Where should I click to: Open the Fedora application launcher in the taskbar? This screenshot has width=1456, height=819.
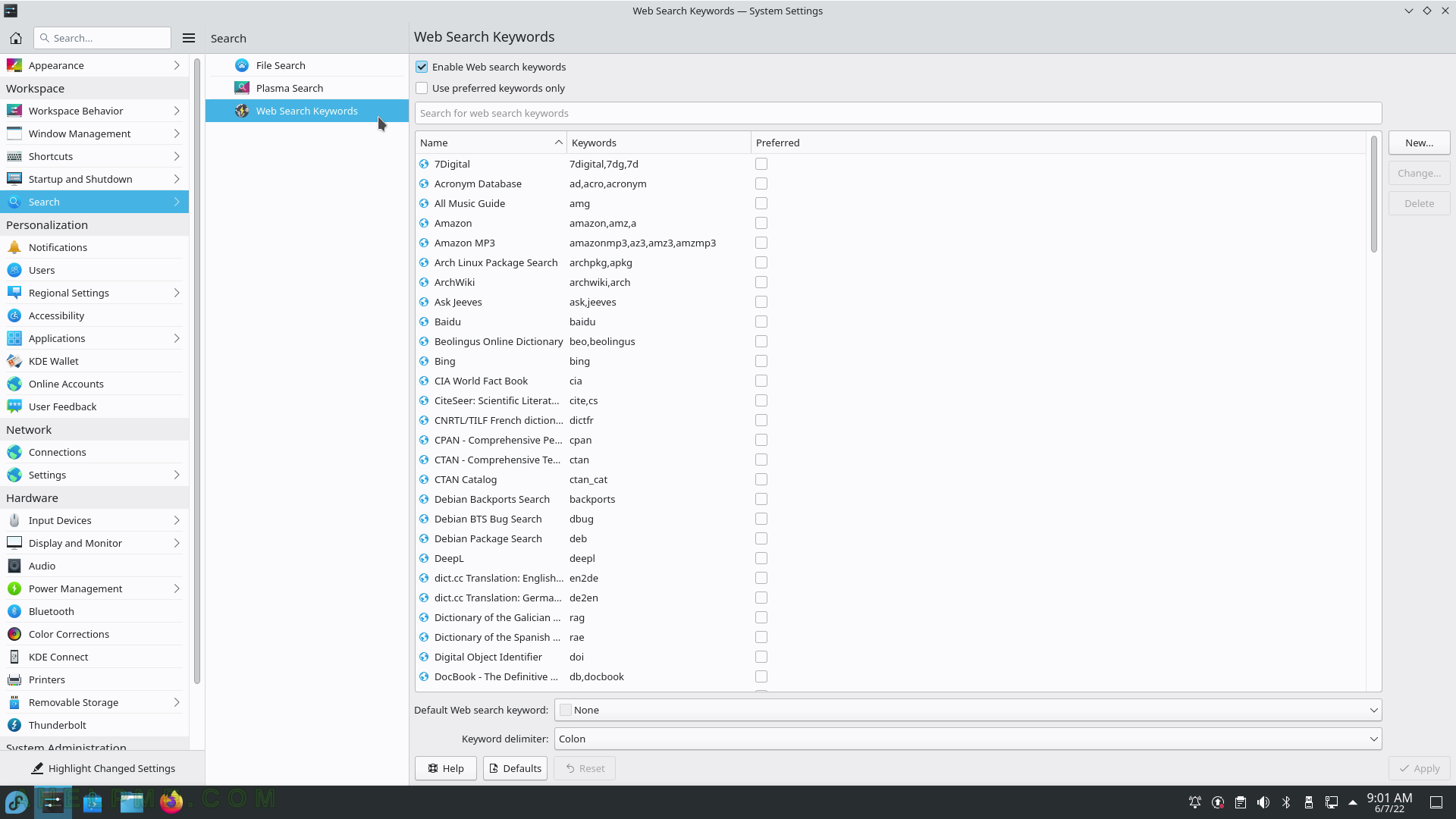17,802
